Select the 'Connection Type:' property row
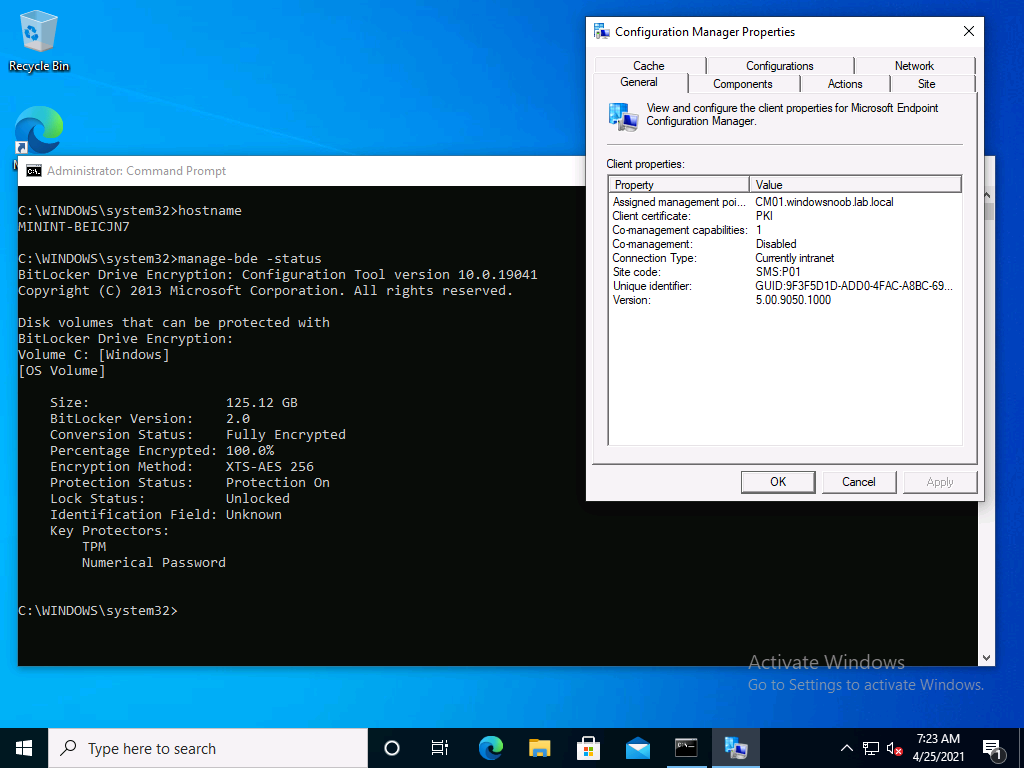The width and height of the screenshot is (1024, 768). click(786, 258)
